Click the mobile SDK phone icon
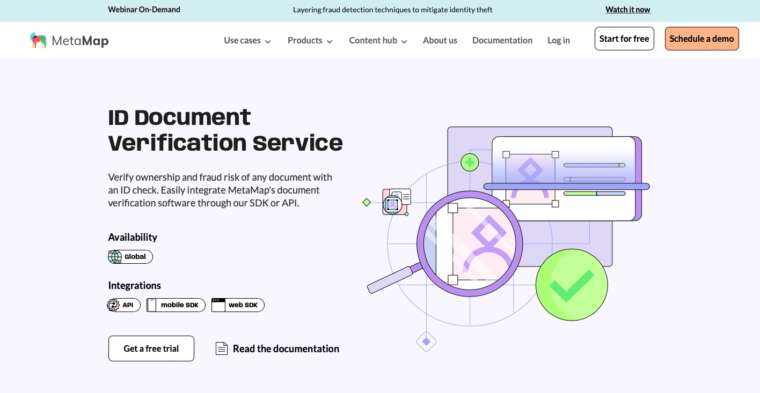This screenshot has height=393, width=760. 152,305
